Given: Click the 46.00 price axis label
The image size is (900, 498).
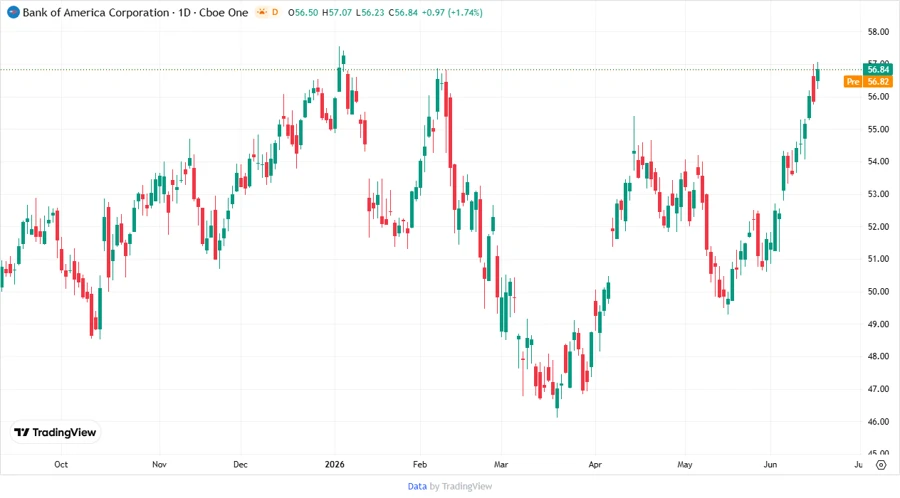Looking at the screenshot, I should (878, 422).
